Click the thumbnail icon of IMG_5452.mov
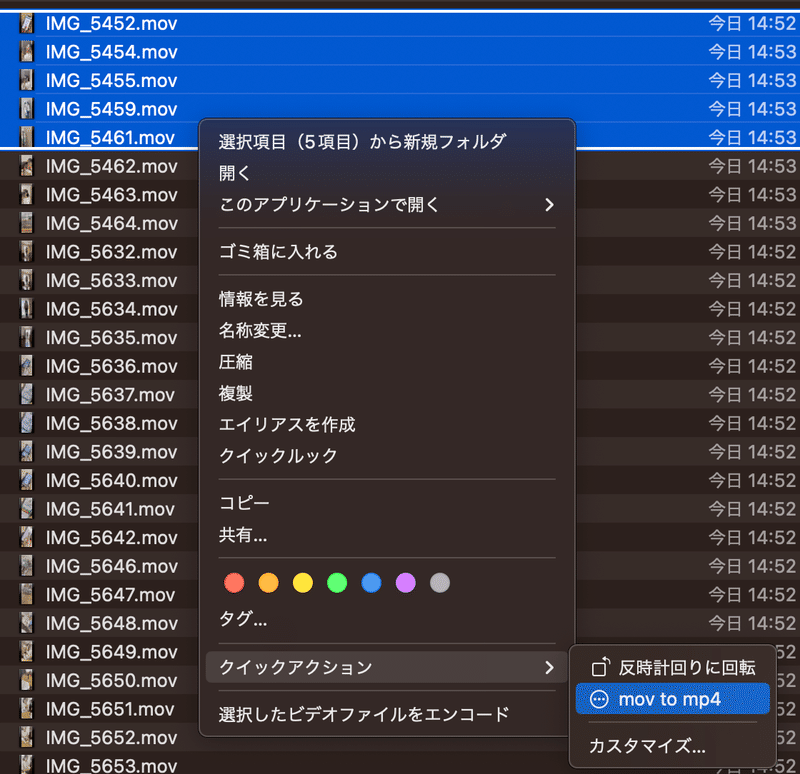Image resolution: width=800 pixels, height=774 pixels. point(24,23)
